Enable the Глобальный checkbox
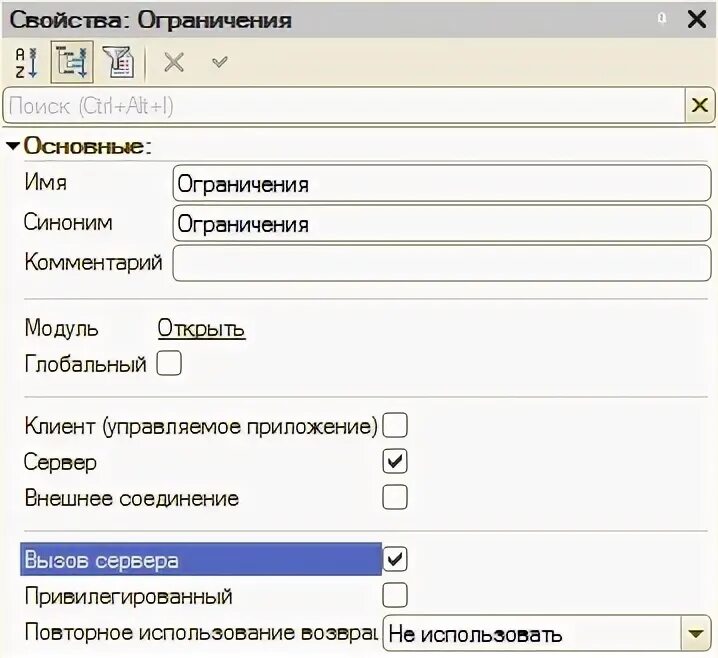The image size is (718, 658). click(x=169, y=363)
